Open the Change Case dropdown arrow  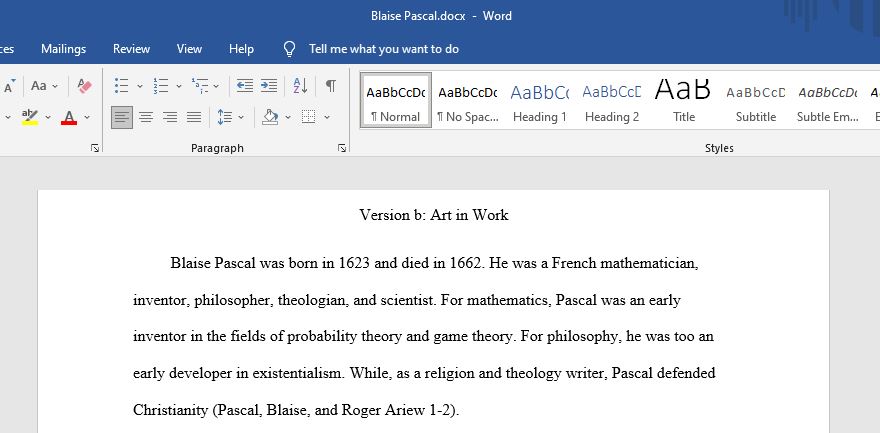click(x=55, y=86)
